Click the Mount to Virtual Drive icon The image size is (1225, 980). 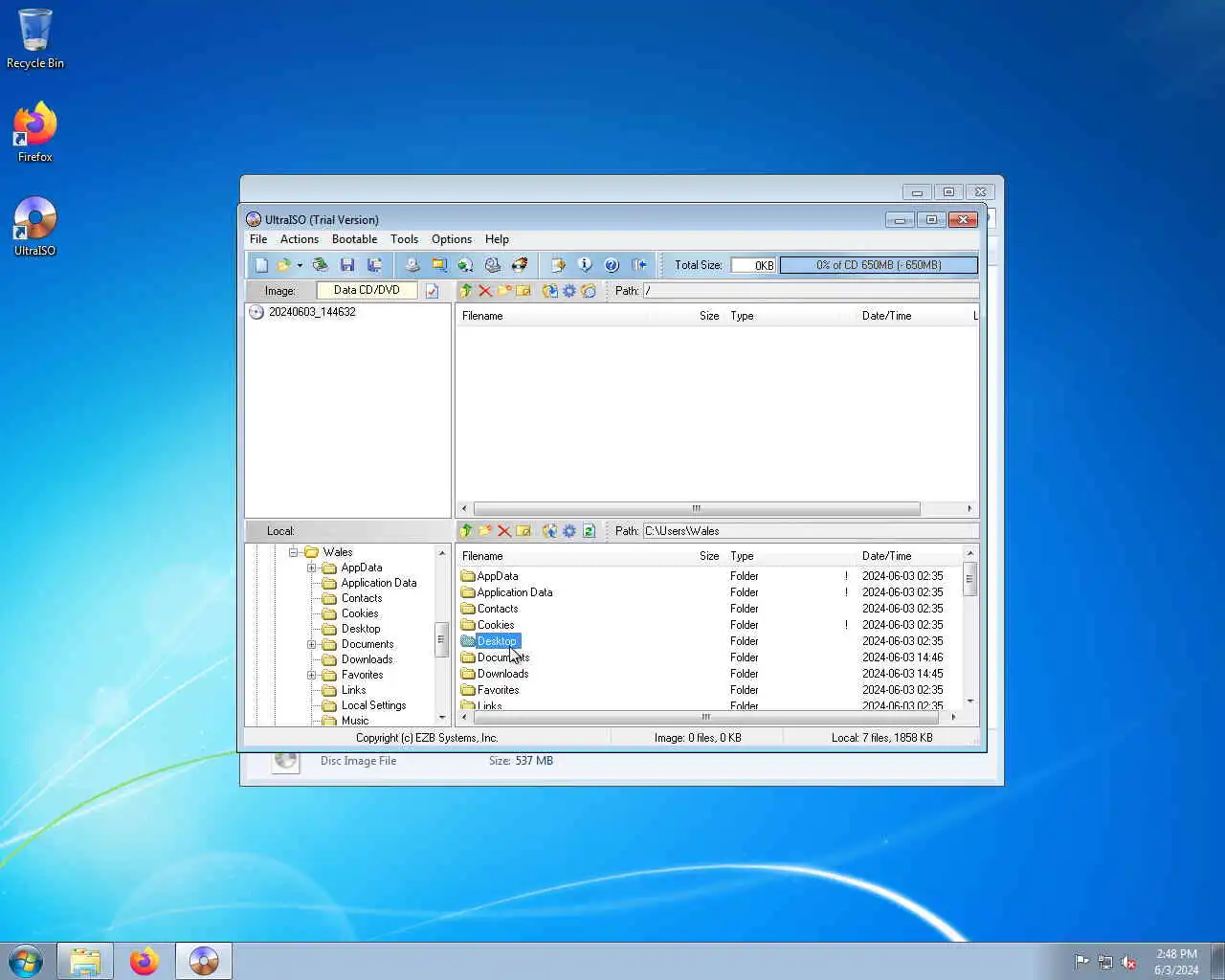466,265
